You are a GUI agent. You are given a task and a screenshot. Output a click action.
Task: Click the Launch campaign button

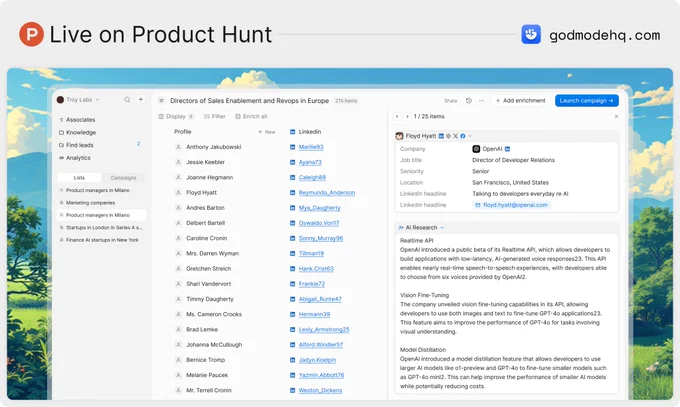tap(586, 101)
